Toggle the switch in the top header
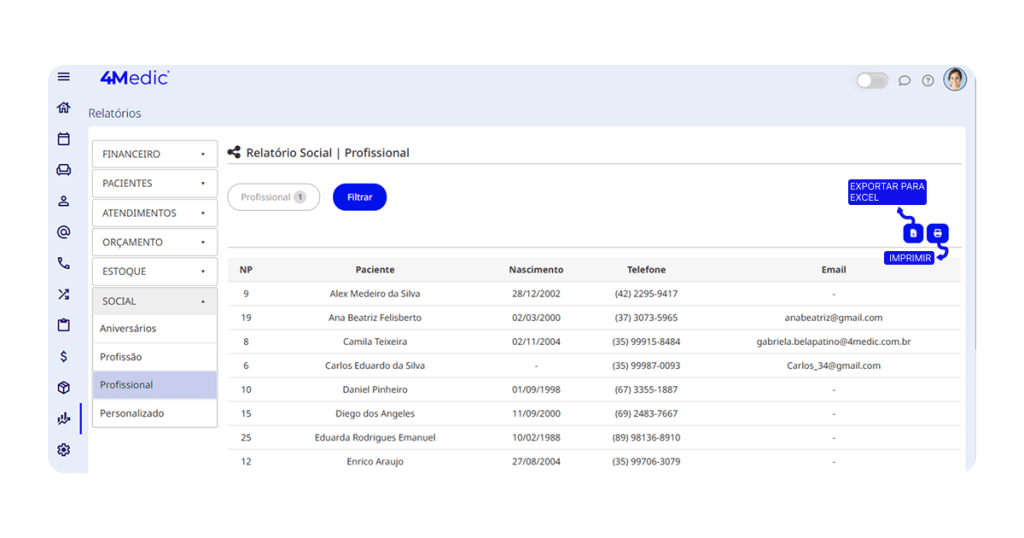Viewport: 1024px width, 538px height. (x=872, y=81)
